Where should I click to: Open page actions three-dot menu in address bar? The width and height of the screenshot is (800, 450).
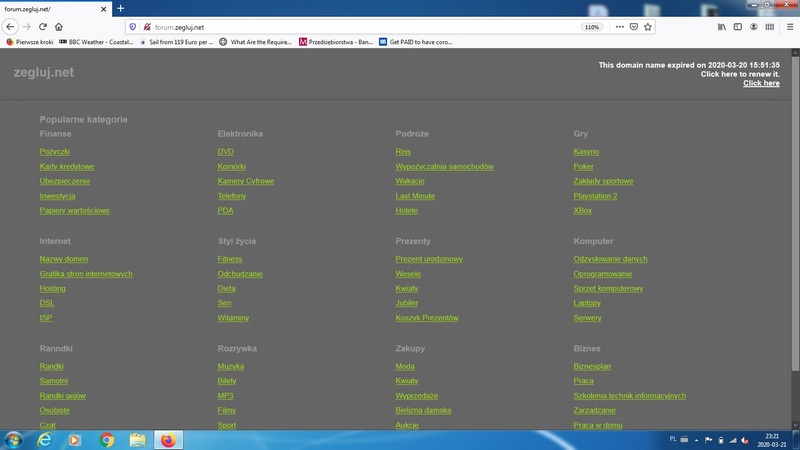coord(619,27)
